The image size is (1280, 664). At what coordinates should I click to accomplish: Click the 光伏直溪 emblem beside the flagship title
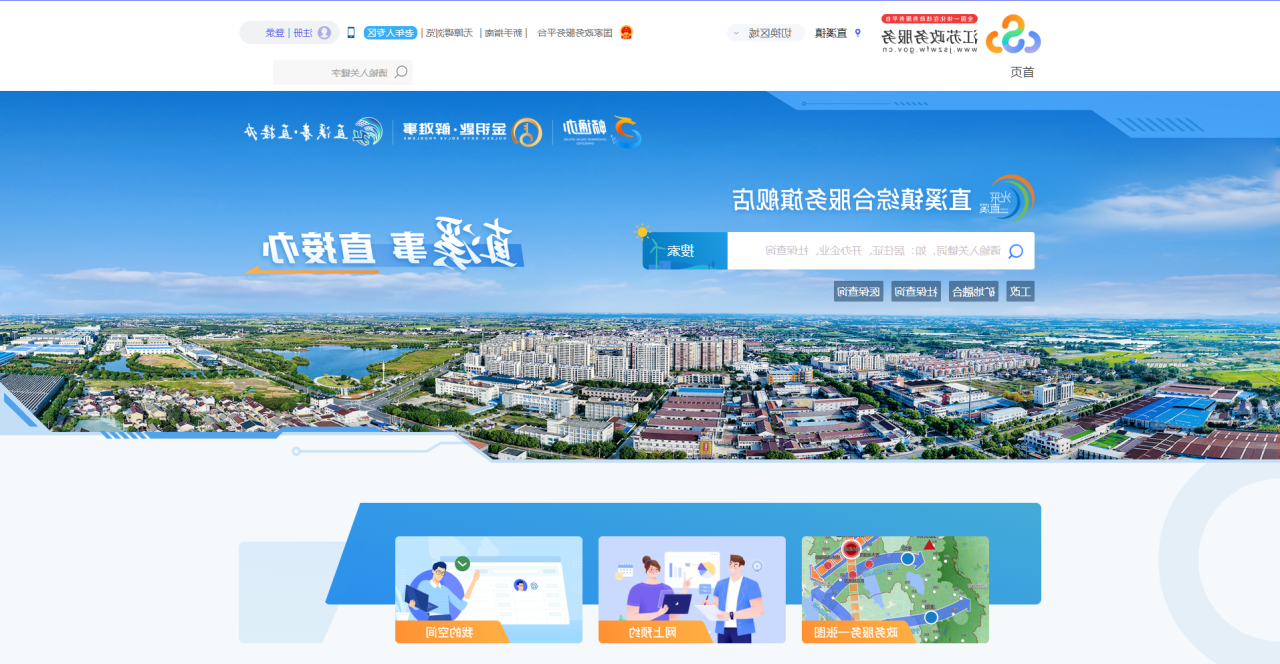click(1007, 198)
